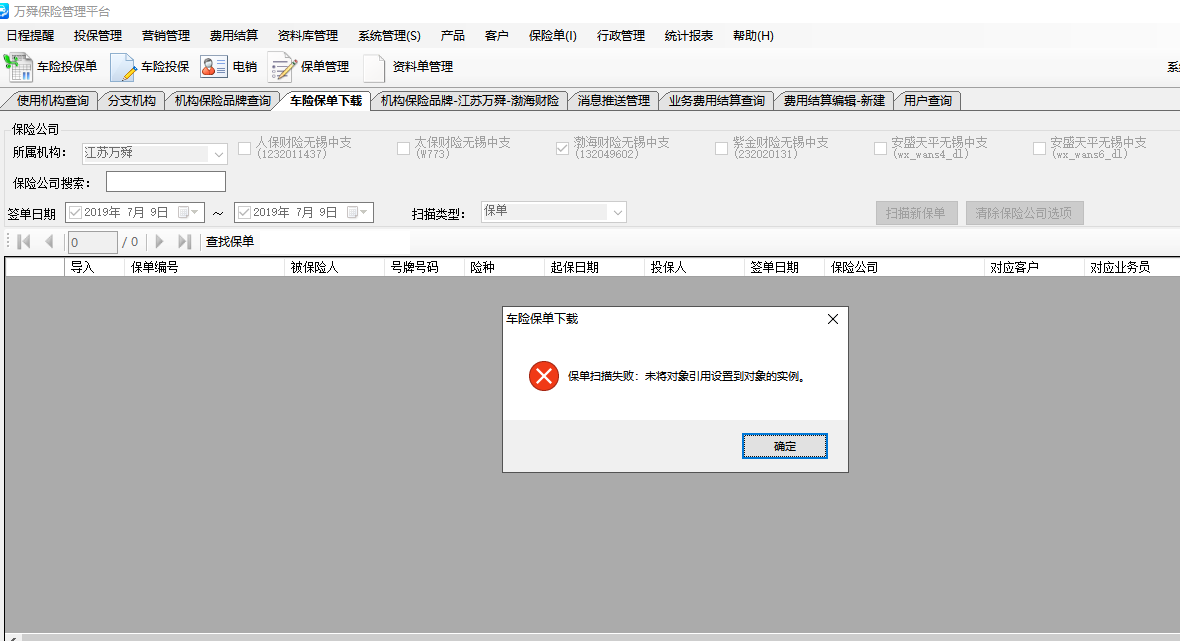This screenshot has width=1180, height=641.
Task: Click 确定 in the error dialog
Action: (785, 446)
